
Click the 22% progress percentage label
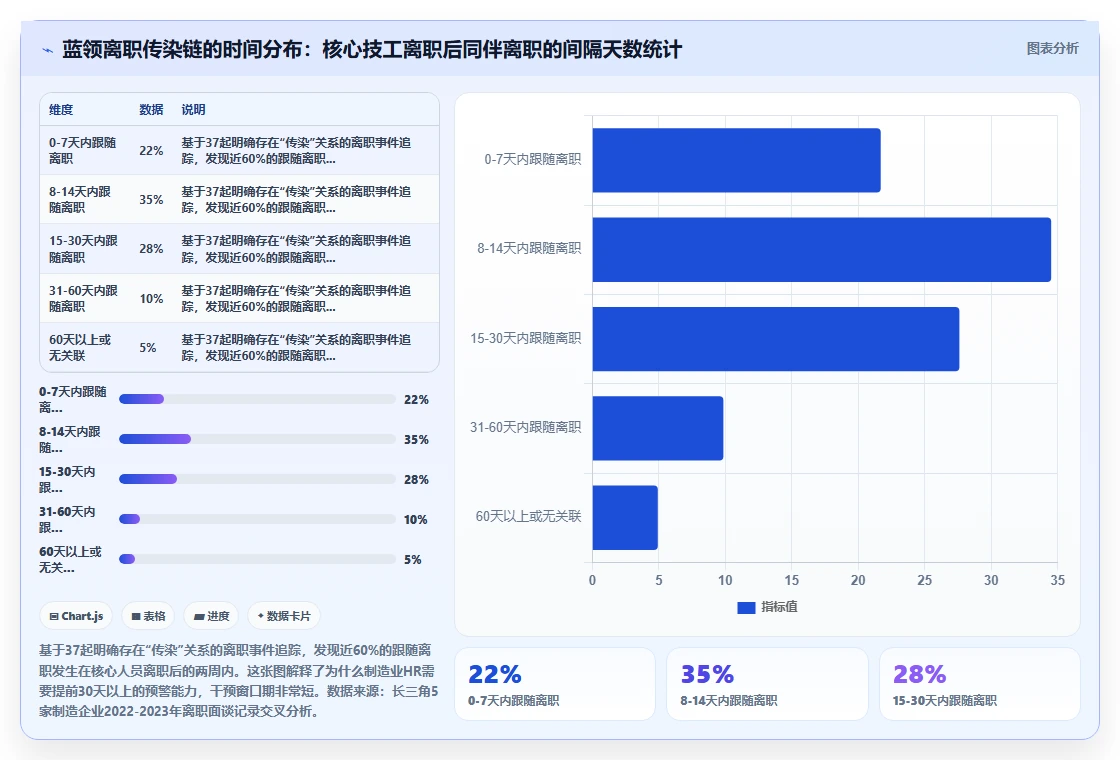pos(416,400)
